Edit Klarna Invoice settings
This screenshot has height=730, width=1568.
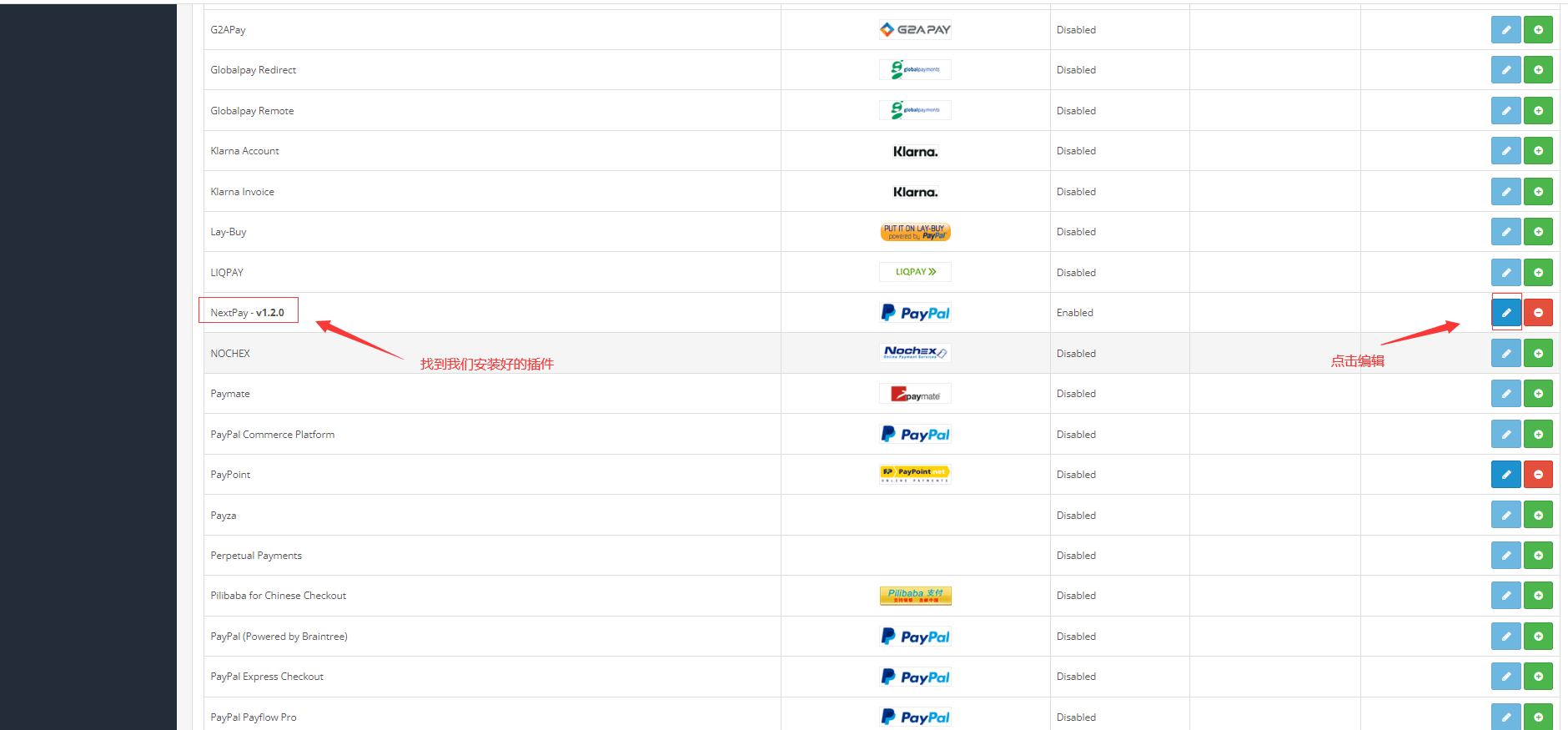coord(1505,192)
